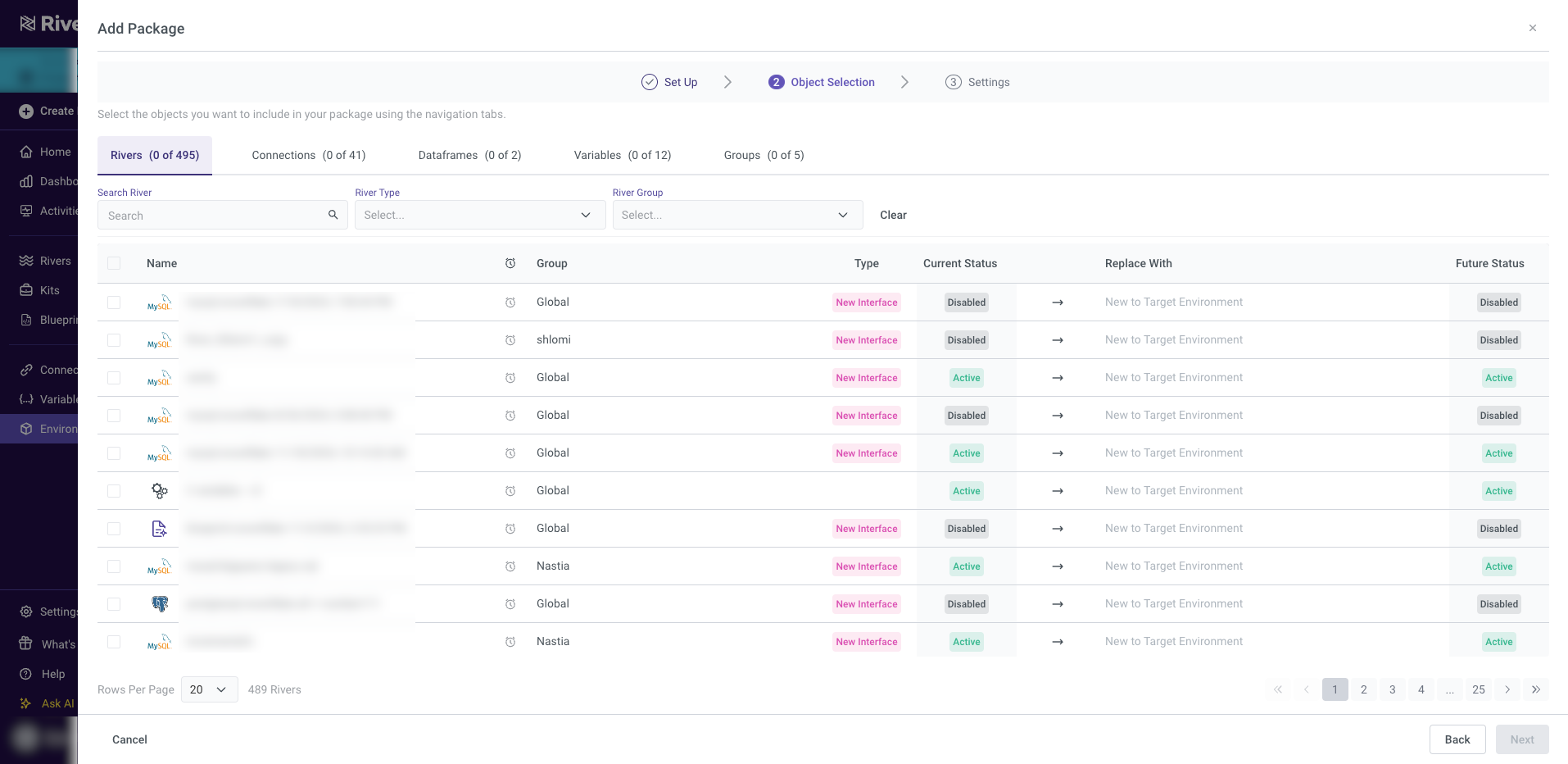Go to Settings step
Screen dimensions: 1568x764
[977, 82]
